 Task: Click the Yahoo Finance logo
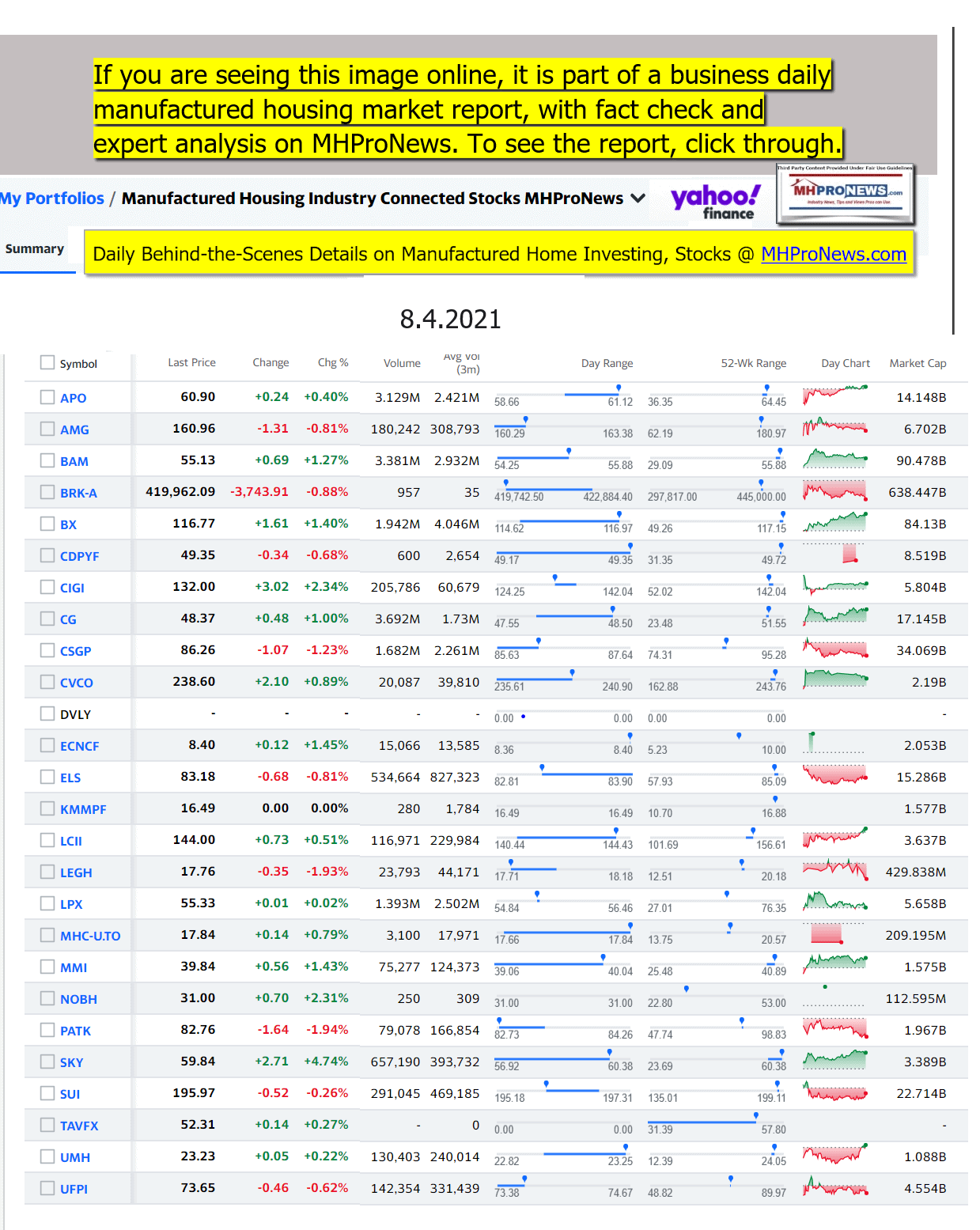click(x=715, y=201)
